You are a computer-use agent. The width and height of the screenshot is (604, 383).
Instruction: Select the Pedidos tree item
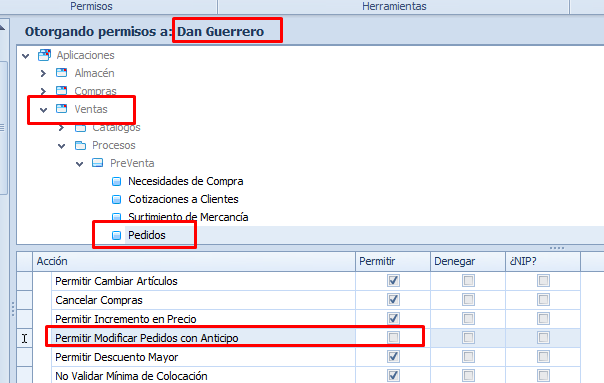[x=147, y=235]
